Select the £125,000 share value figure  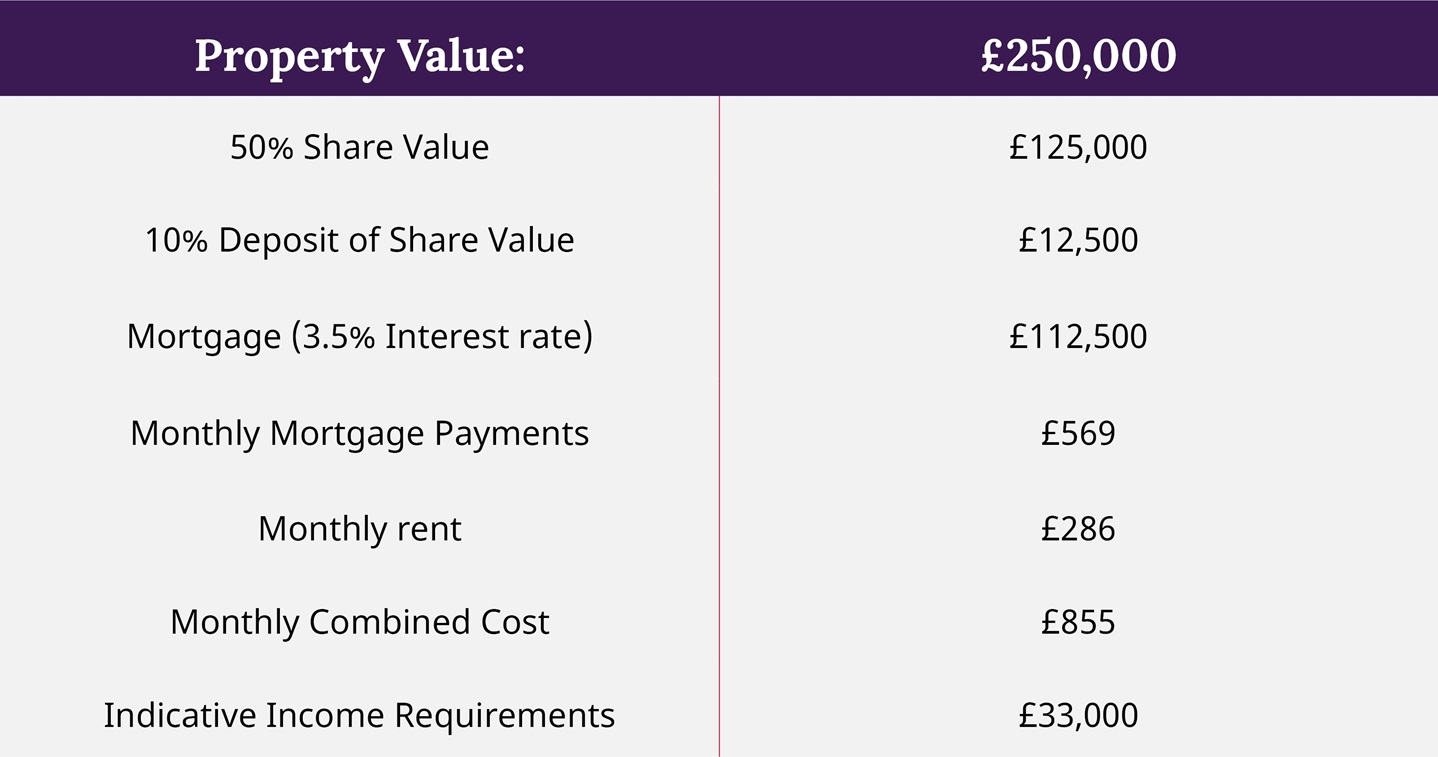pyautogui.click(x=1078, y=147)
